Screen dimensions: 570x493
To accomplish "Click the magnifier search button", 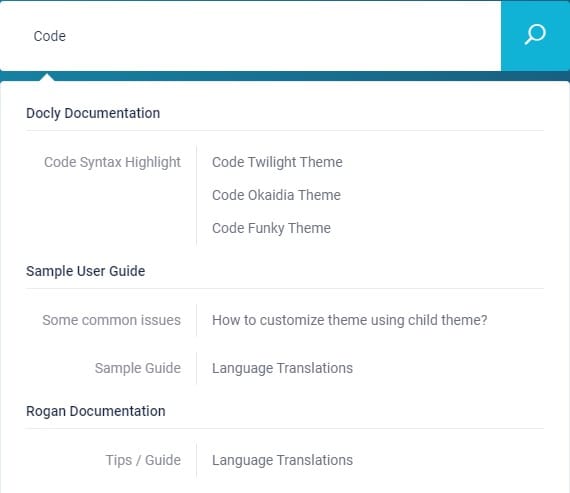I will pyautogui.click(x=535, y=35).
